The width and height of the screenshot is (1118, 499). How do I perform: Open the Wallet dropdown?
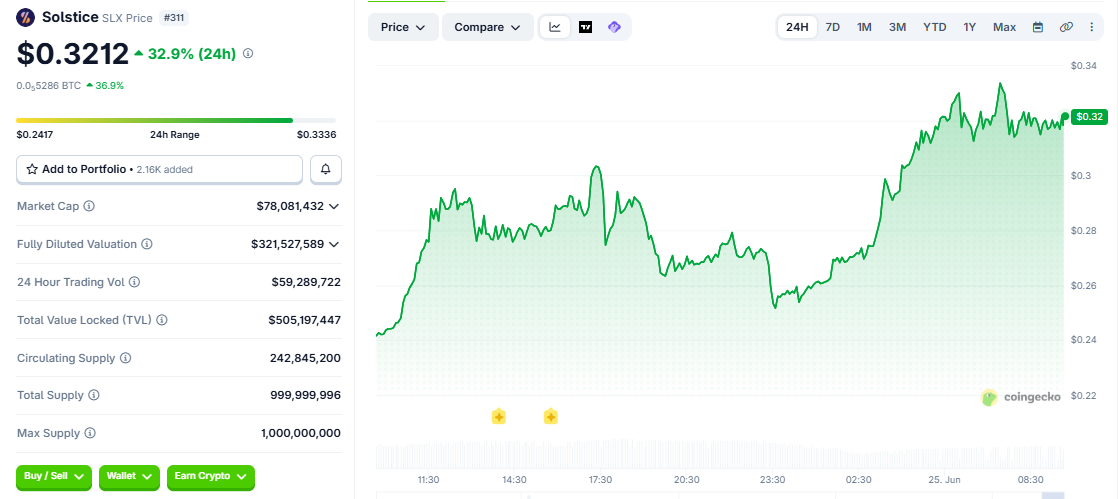tap(129, 476)
